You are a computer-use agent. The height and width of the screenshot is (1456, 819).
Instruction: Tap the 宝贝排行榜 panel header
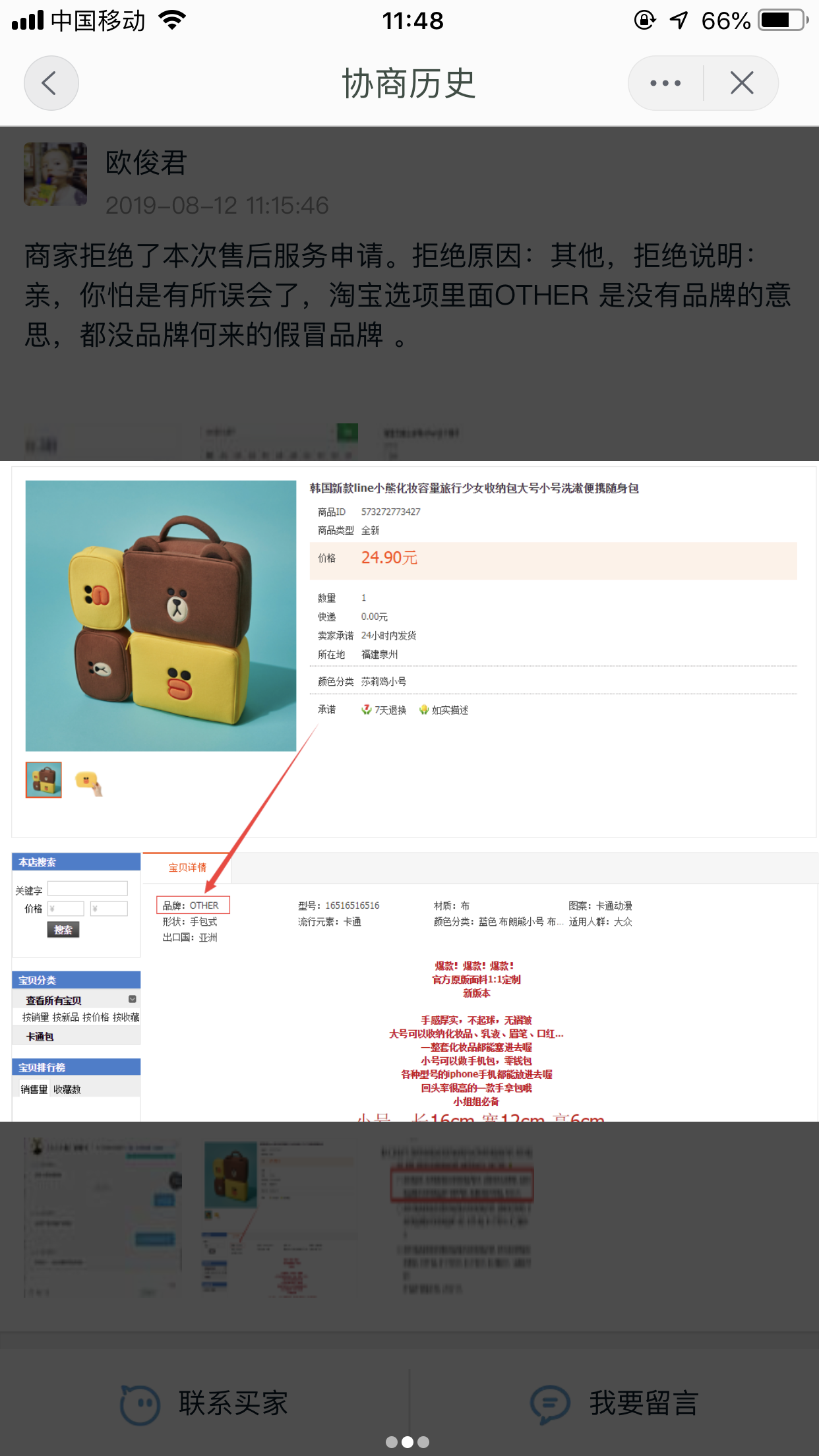[76, 1067]
